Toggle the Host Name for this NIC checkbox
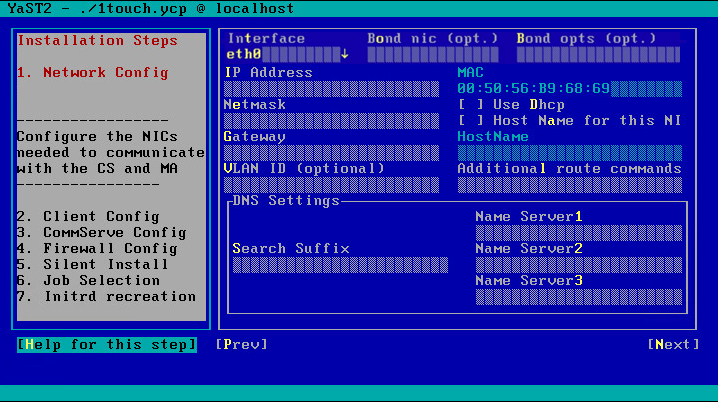This screenshot has width=718, height=402. click(x=470, y=120)
